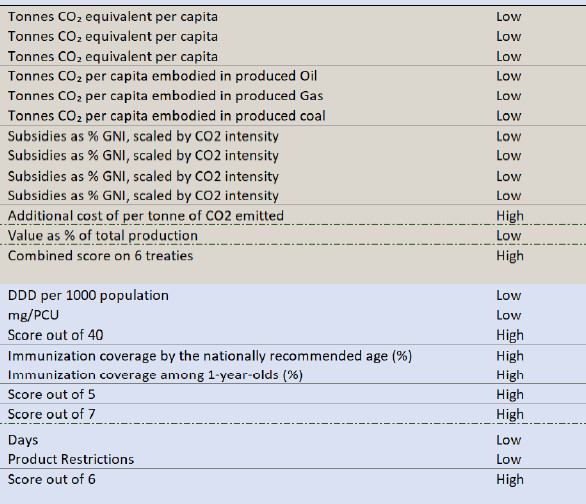The image size is (586, 504).
Task: Select 'Immunization coverage by the nationally recommended age'
Action: pyautogui.click(x=210, y=356)
